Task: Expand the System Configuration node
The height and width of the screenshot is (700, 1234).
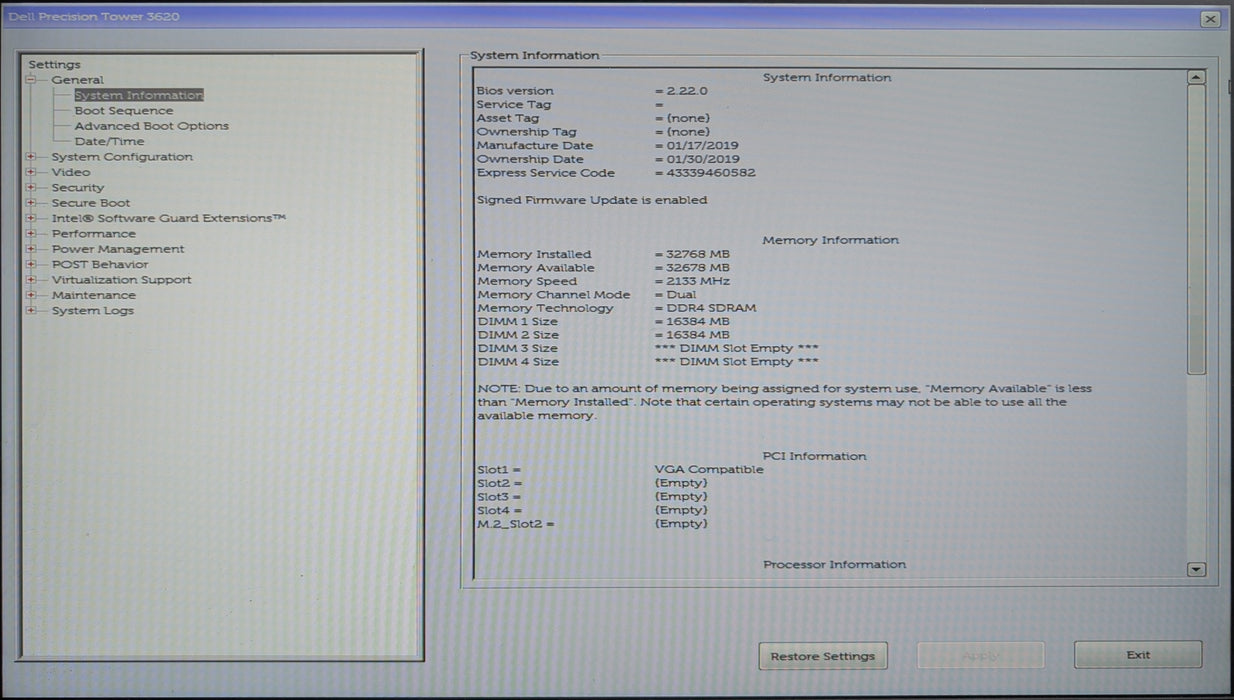Action: (31, 157)
